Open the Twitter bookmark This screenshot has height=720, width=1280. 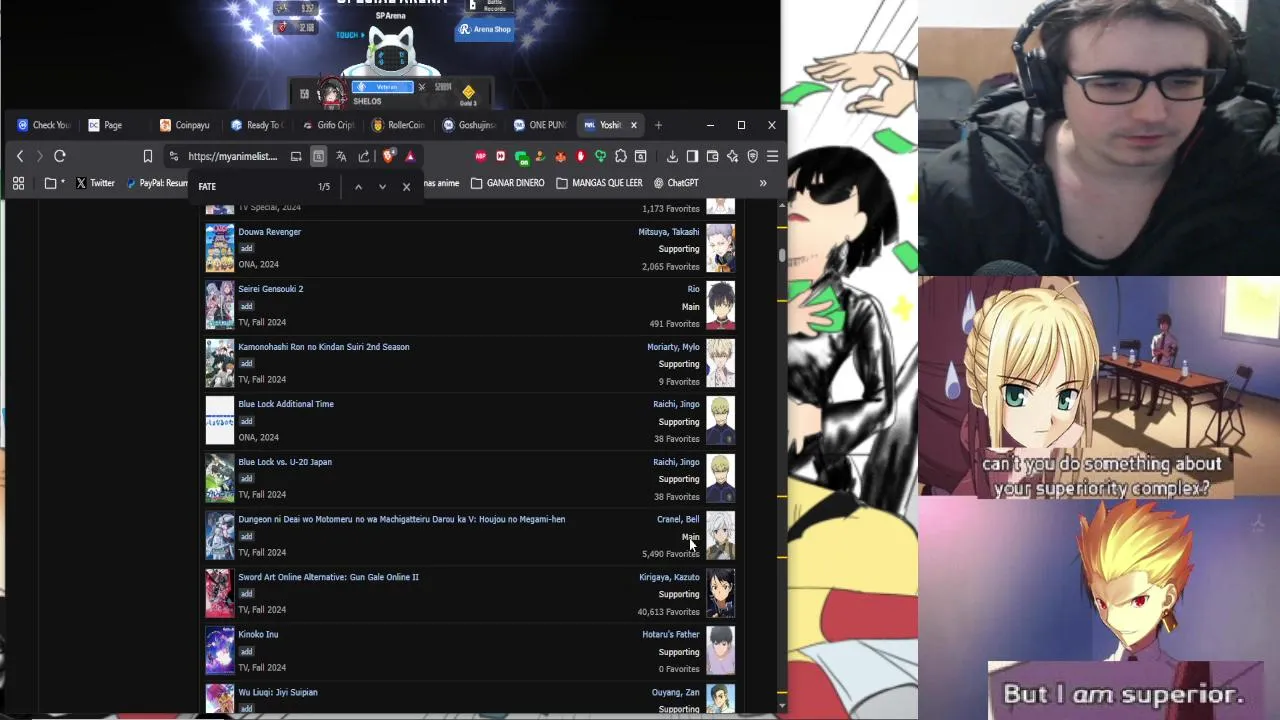(x=95, y=183)
